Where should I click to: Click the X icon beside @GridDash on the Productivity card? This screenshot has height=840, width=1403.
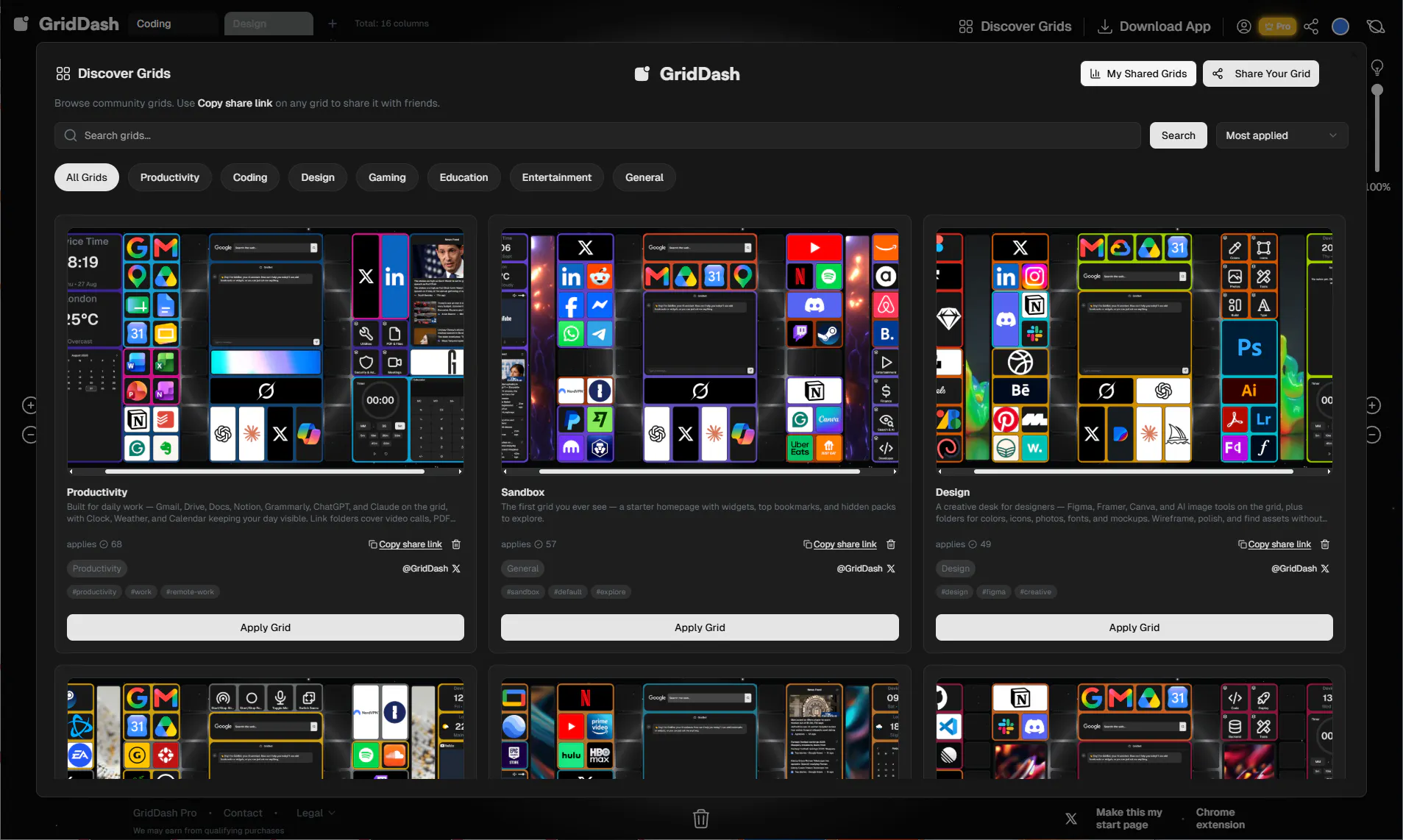(x=456, y=569)
